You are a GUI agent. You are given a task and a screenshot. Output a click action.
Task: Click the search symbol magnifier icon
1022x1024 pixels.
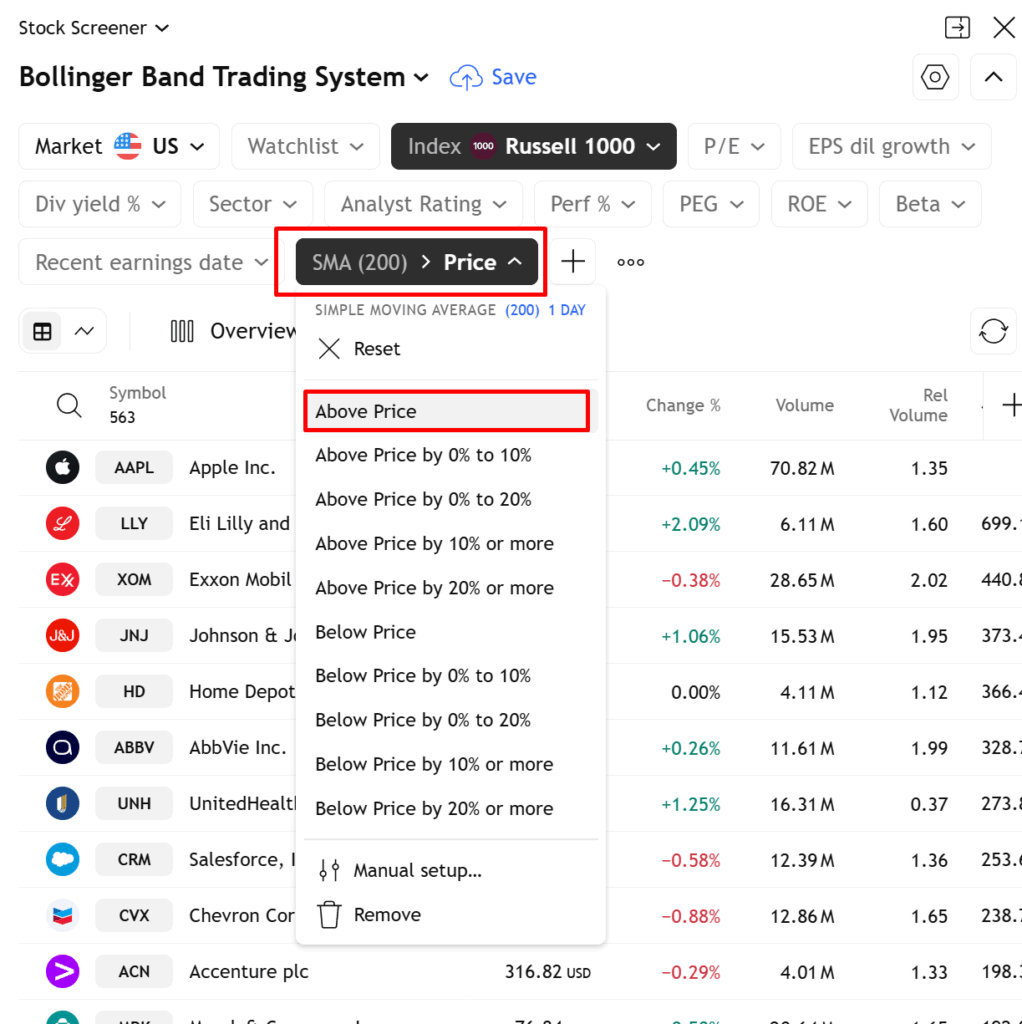[x=69, y=405]
